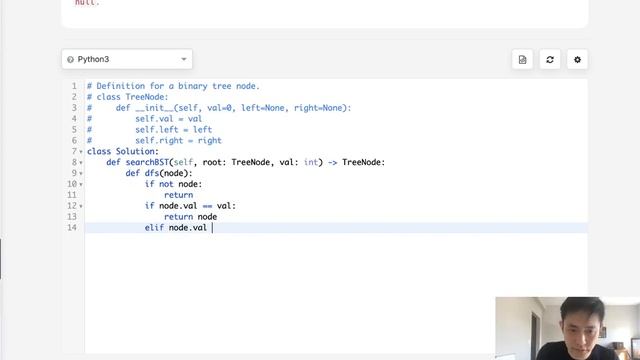
Task: Collapse the 'if not node' fold arrow on line 10
Action: point(81,184)
